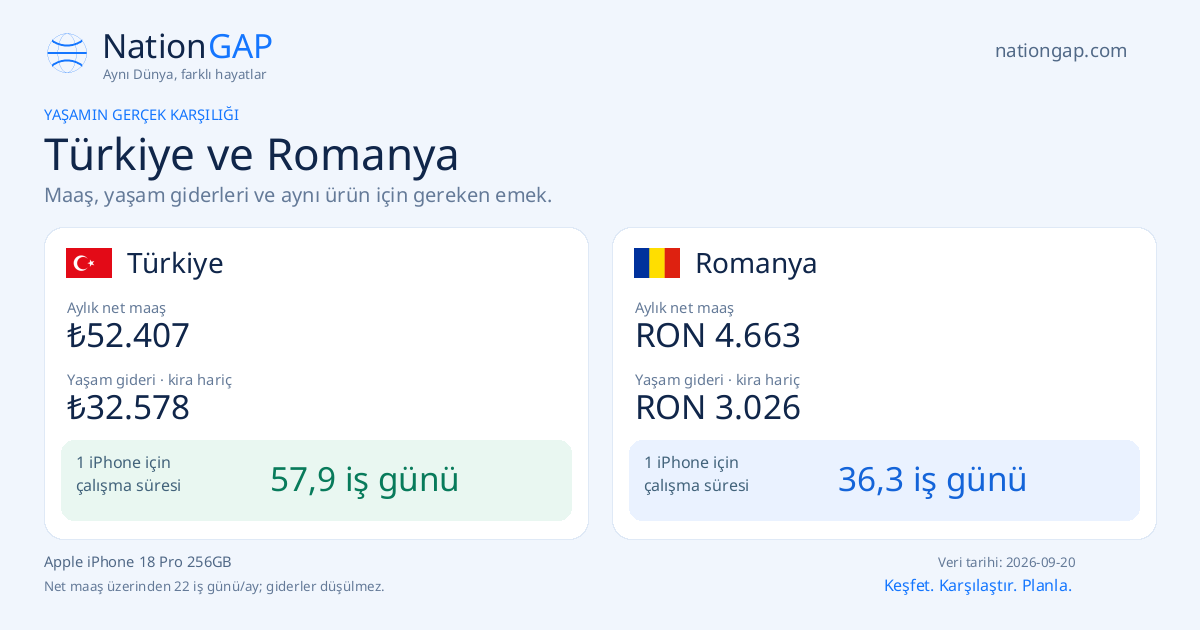The image size is (1200, 630).
Task: Click the '36,3 iş günü' value
Action: pyautogui.click(x=933, y=480)
